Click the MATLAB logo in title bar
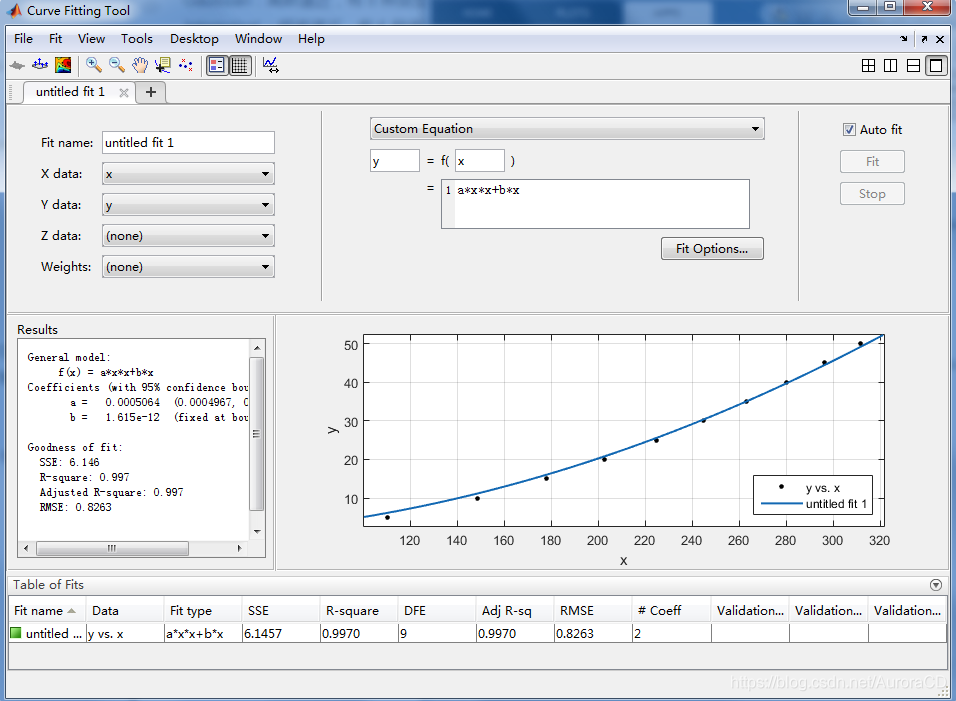Image resolution: width=956 pixels, height=701 pixels. (15, 10)
